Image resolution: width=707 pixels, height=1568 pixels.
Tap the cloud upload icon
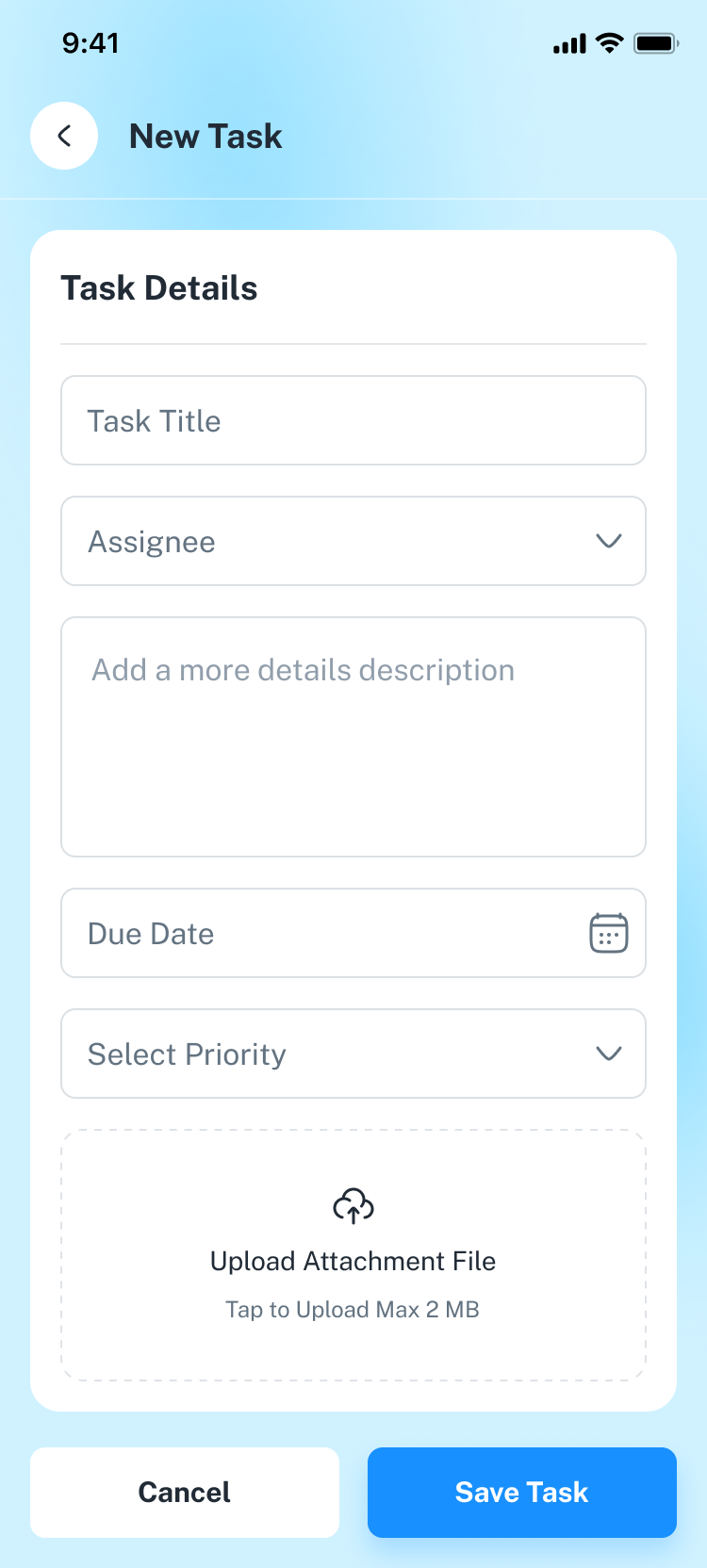353,1205
